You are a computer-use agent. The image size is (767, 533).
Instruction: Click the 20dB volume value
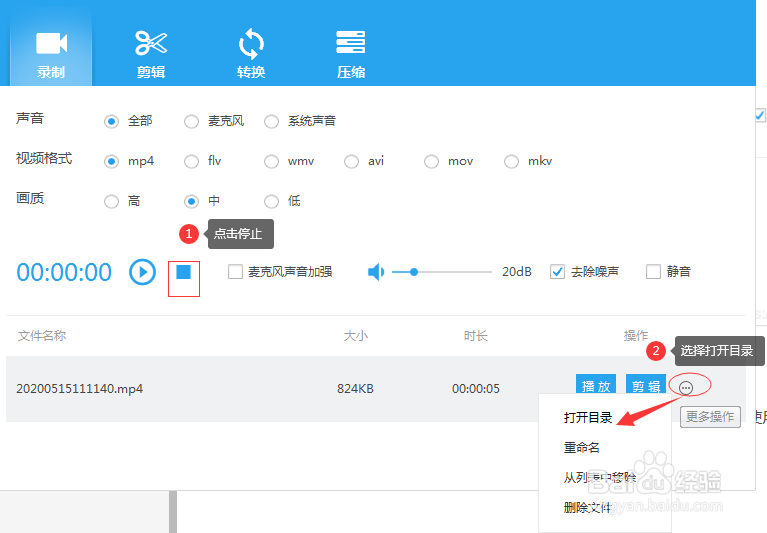(517, 272)
